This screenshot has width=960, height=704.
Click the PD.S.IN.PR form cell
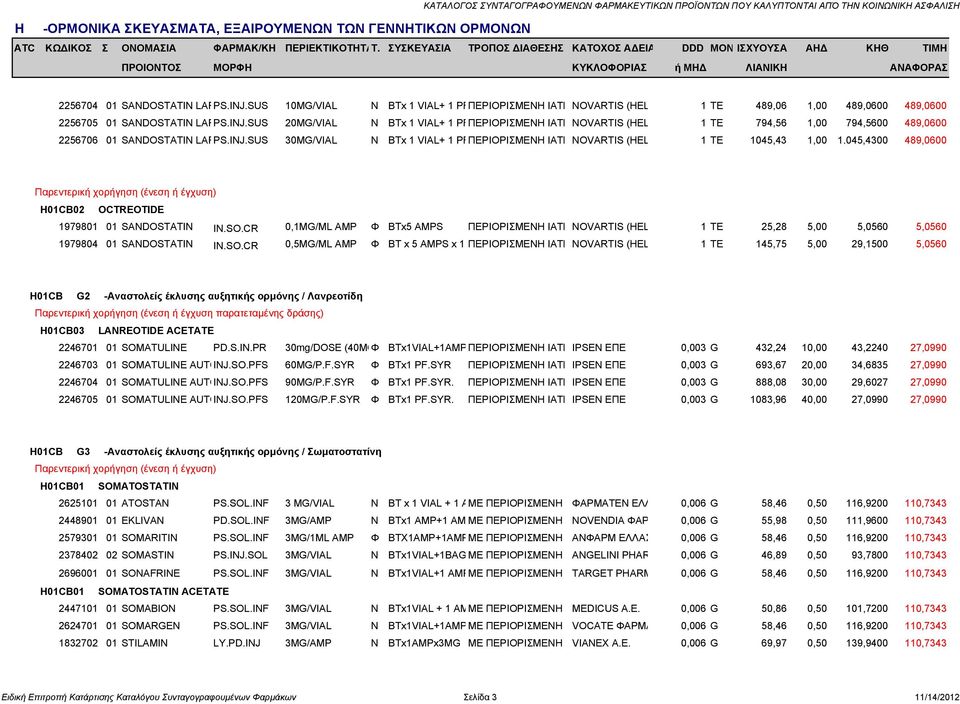240,348
